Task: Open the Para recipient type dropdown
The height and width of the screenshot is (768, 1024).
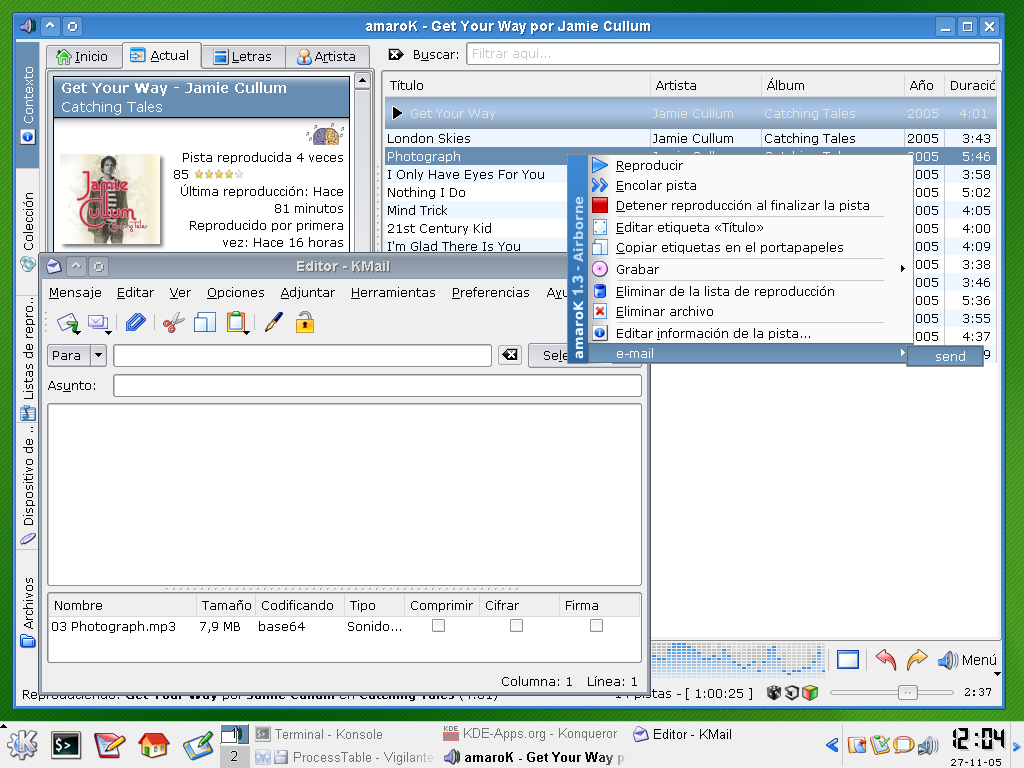Action: tap(77, 355)
